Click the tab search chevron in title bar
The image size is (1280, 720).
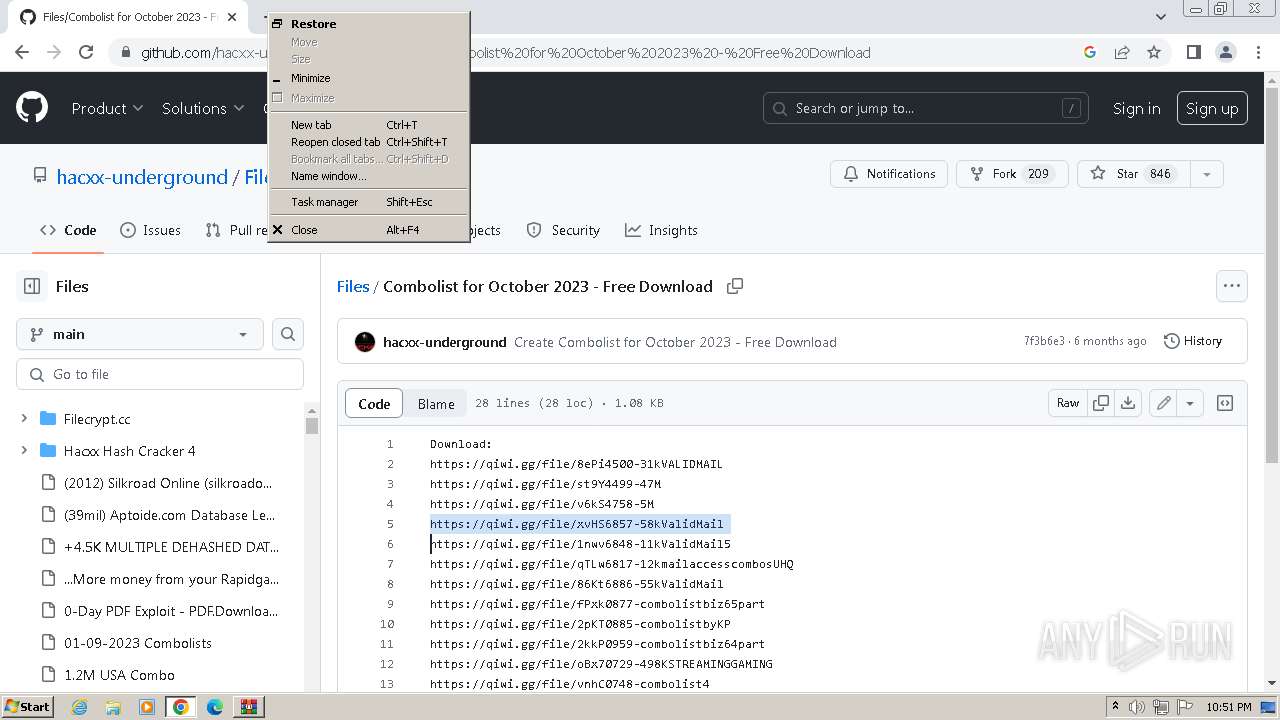[1161, 16]
